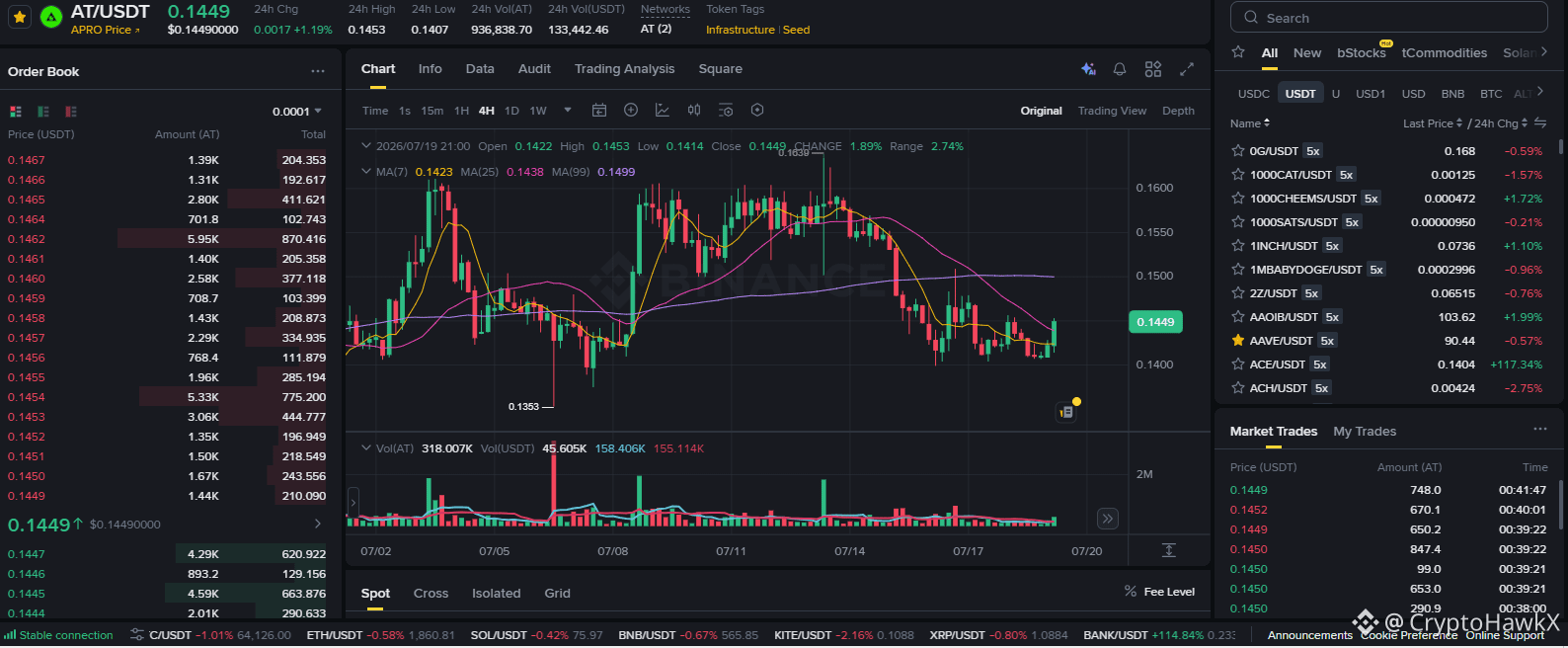This screenshot has height=648, width=1568.
Task: Sort market list by Name
Action: point(1250,123)
